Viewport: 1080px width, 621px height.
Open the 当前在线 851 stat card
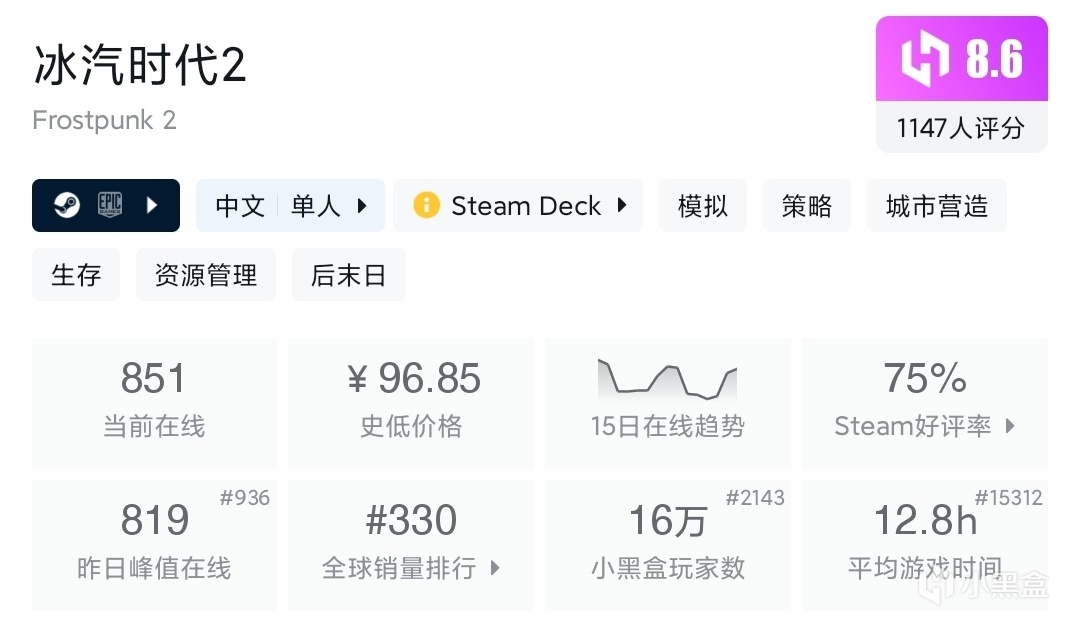point(154,402)
